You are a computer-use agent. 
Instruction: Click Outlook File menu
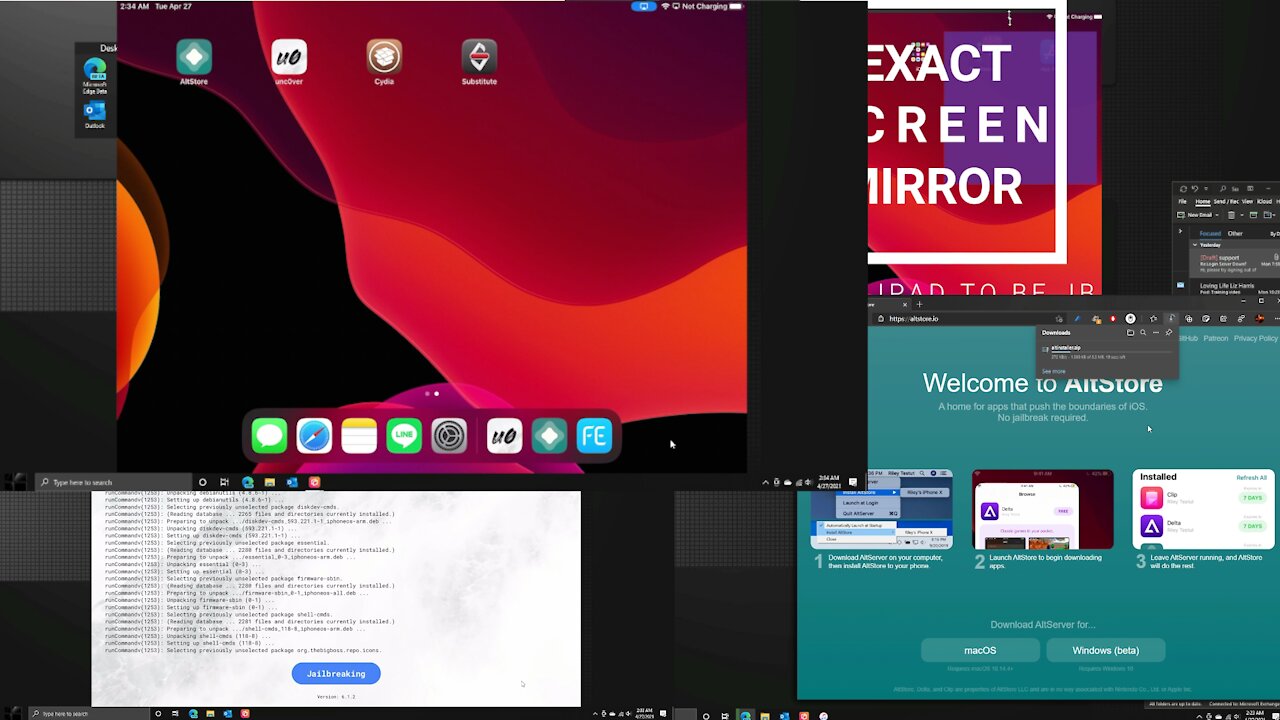(x=1183, y=202)
